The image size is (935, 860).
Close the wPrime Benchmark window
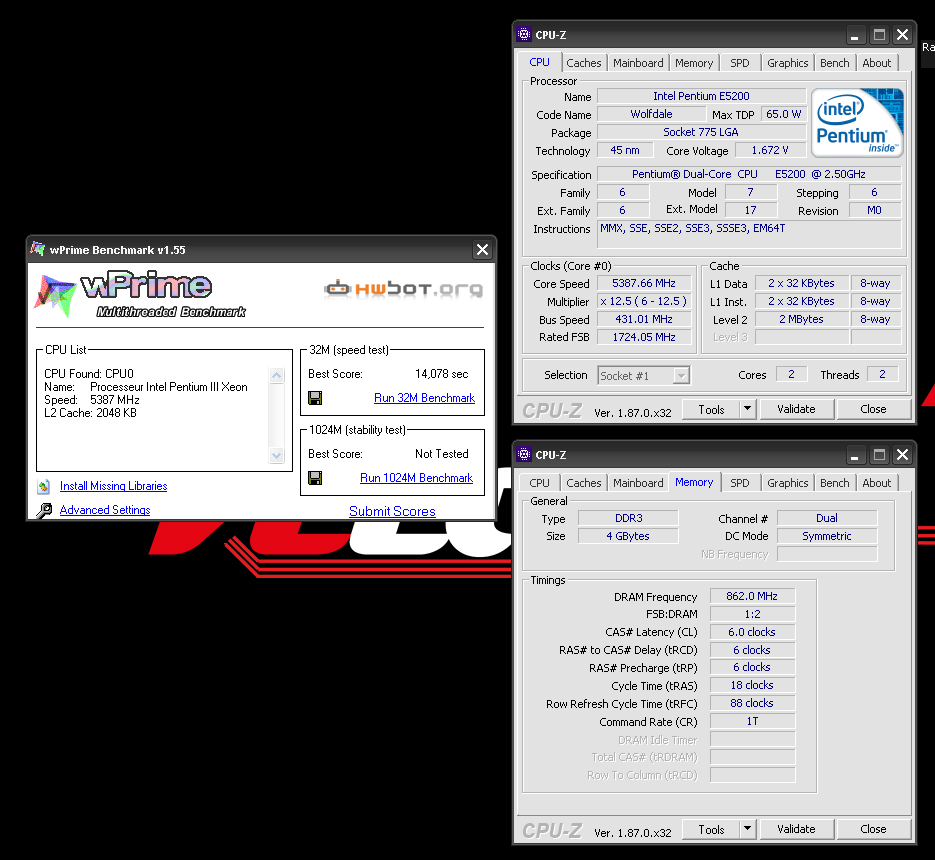[x=482, y=250]
